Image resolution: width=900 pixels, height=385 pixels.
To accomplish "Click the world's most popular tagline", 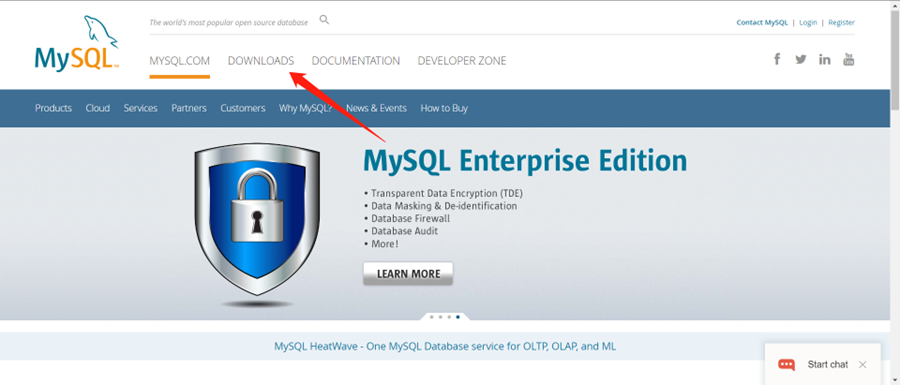I will pos(228,22).
